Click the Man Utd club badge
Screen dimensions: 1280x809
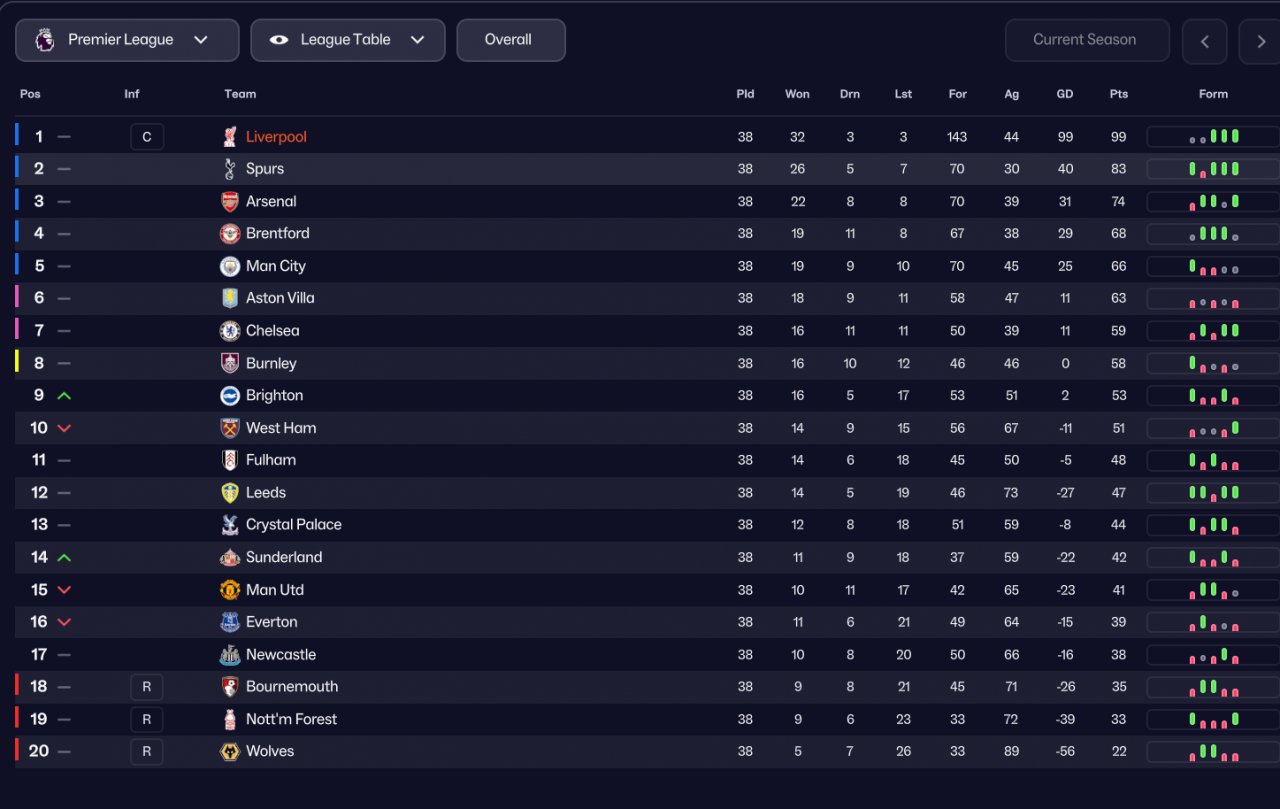(230, 590)
